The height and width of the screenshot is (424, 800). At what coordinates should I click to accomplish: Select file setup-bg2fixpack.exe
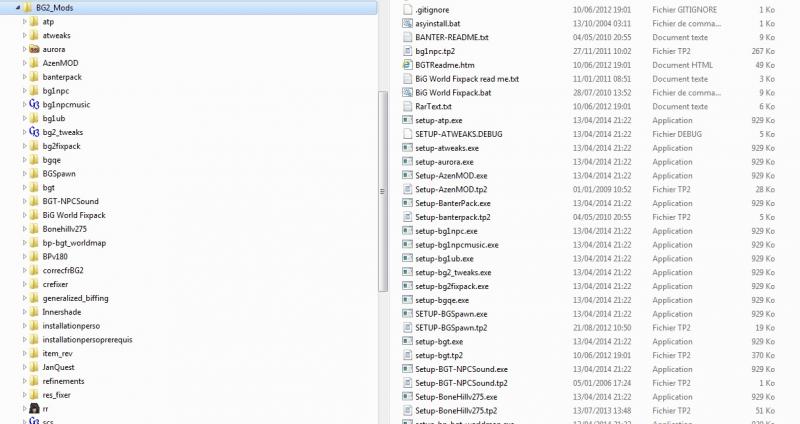pos(452,286)
